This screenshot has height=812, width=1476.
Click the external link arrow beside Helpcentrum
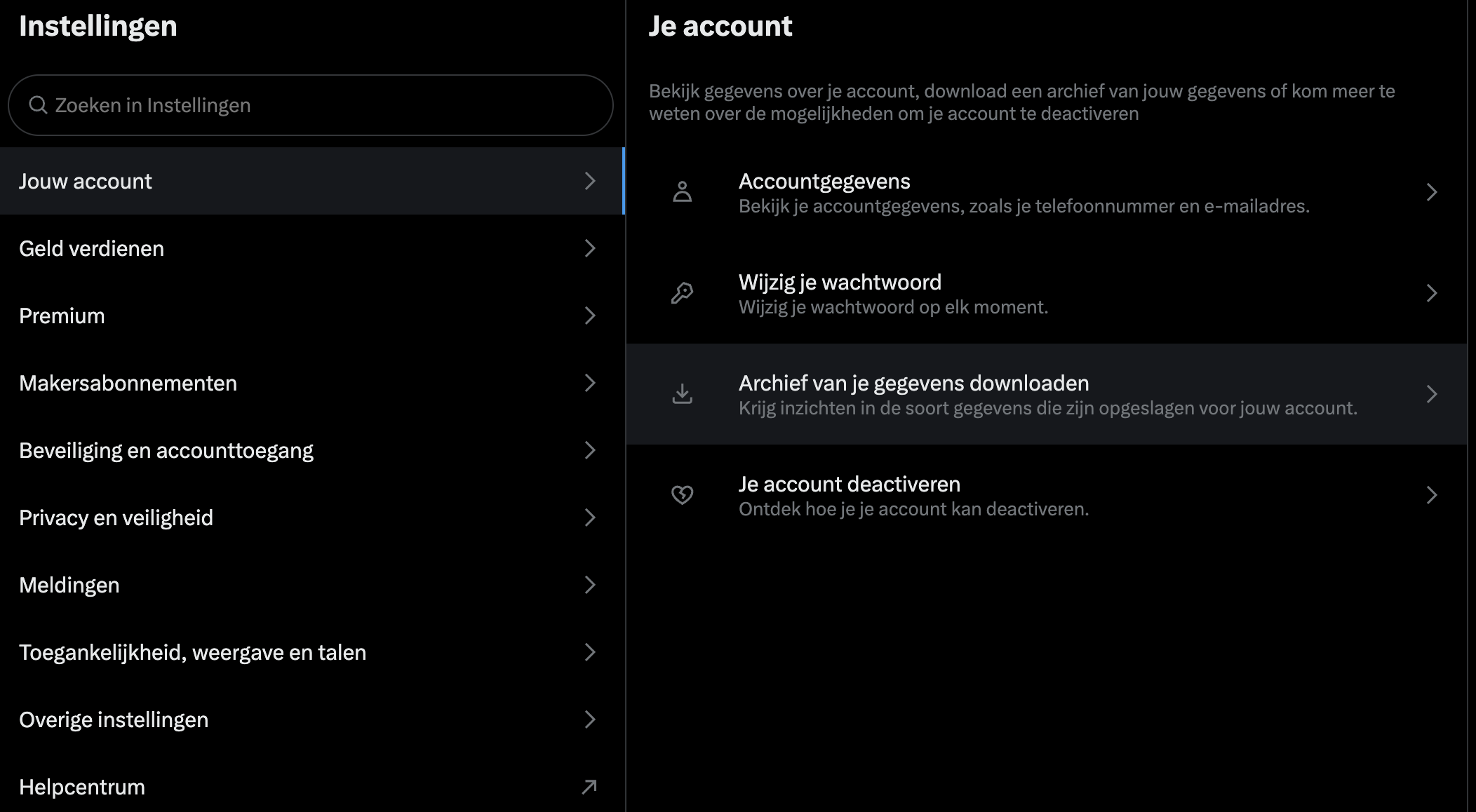coord(589,787)
